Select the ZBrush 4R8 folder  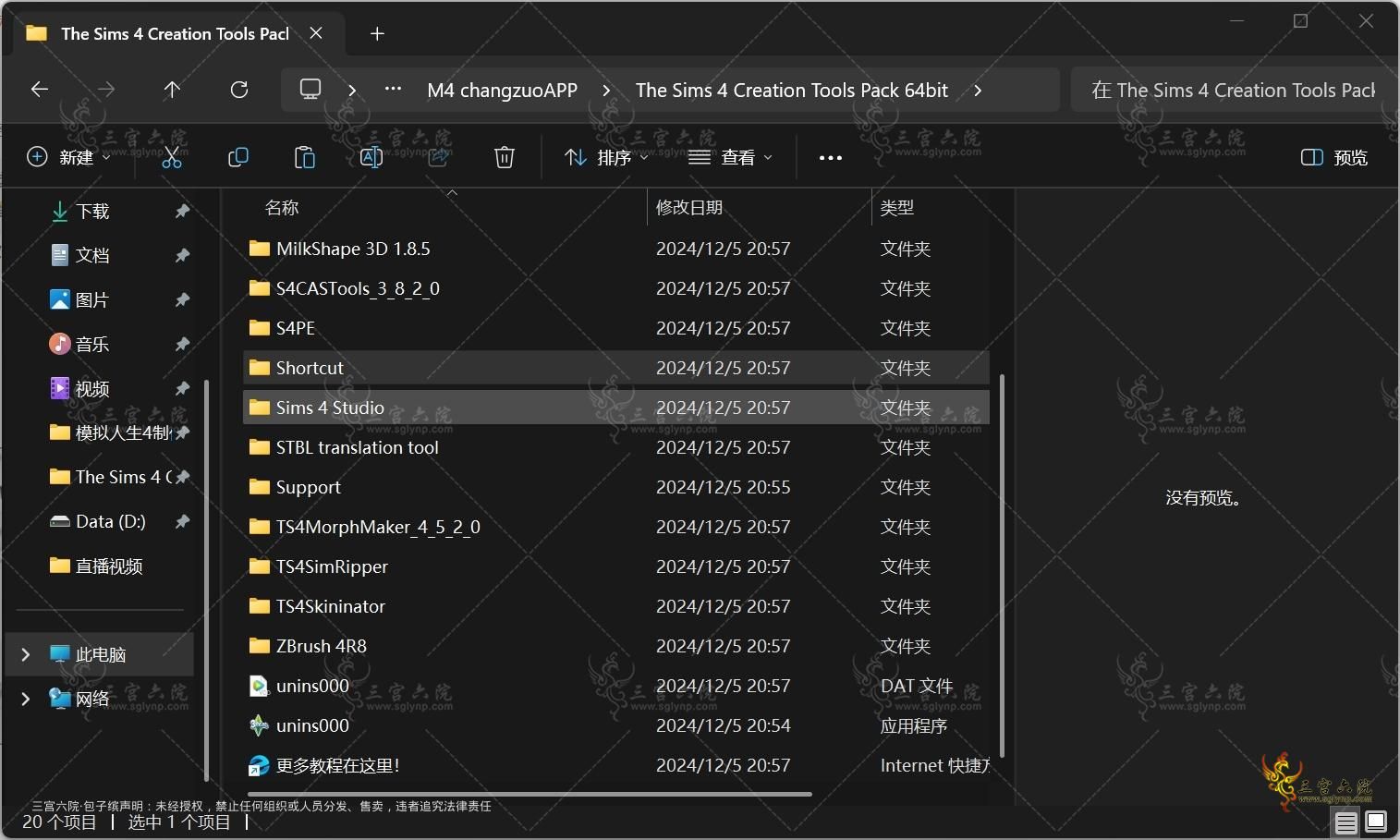tap(616, 646)
